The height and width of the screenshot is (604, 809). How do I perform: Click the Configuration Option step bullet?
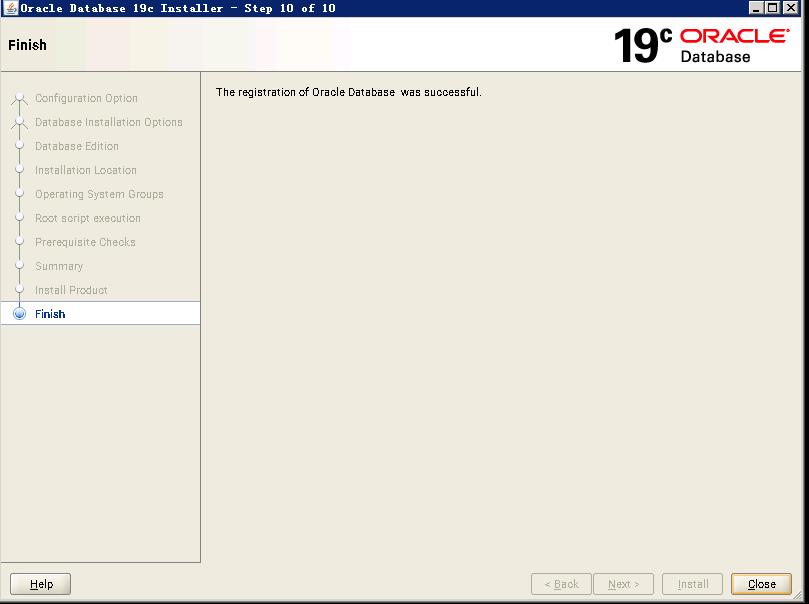click(20, 97)
